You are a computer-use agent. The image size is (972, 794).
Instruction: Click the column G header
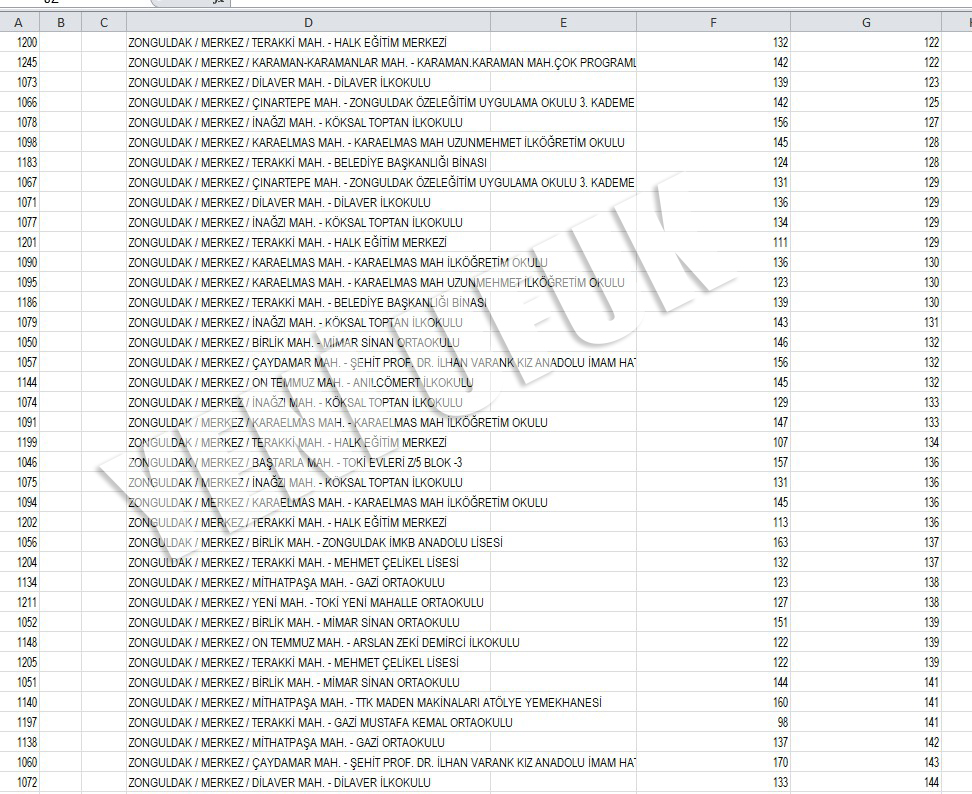866,22
